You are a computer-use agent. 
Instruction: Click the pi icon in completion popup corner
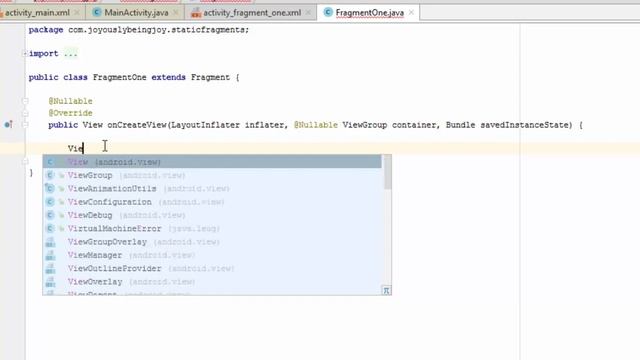pos(386,290)
